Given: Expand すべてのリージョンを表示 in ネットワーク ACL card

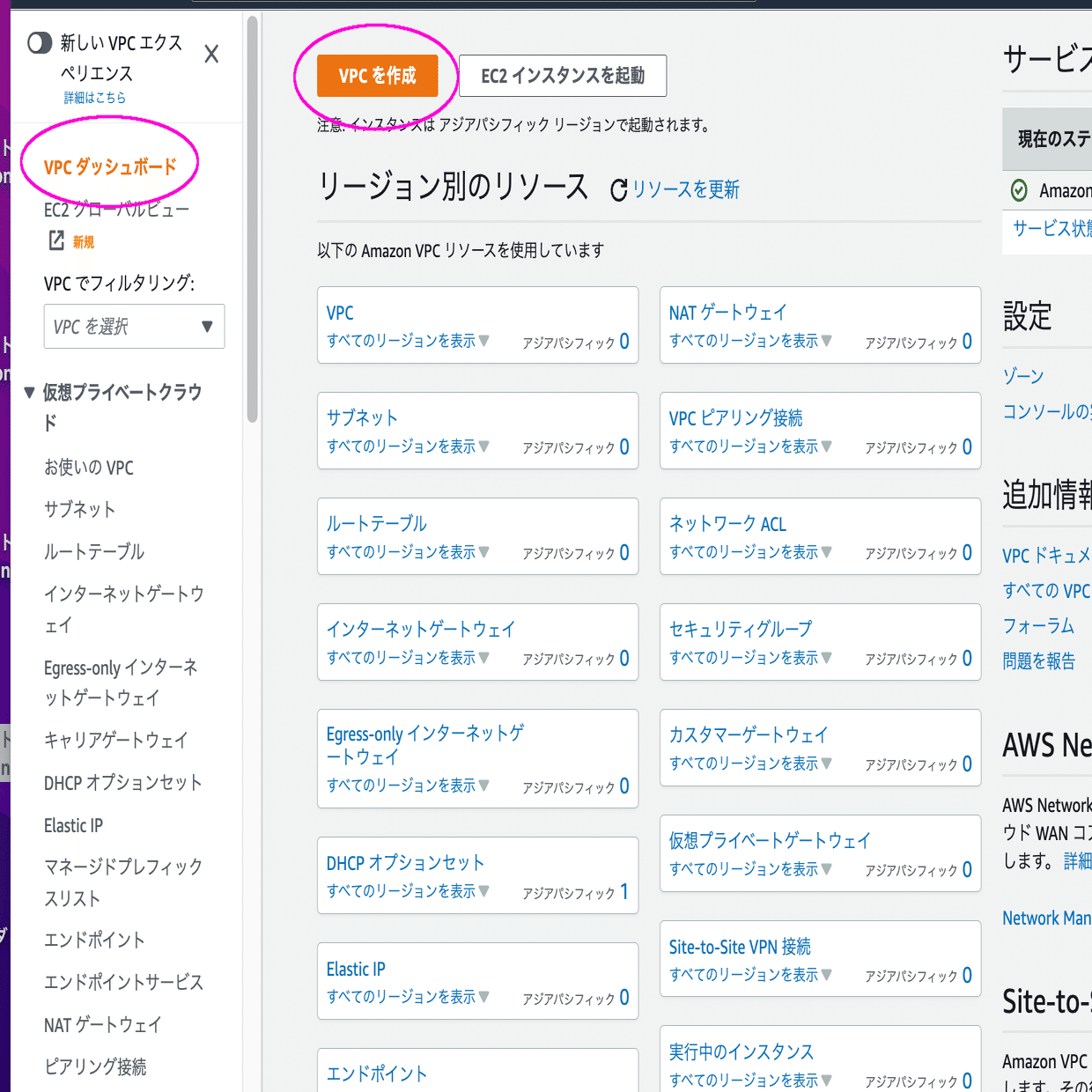Looking at the screenshot, I should (750, 552).
